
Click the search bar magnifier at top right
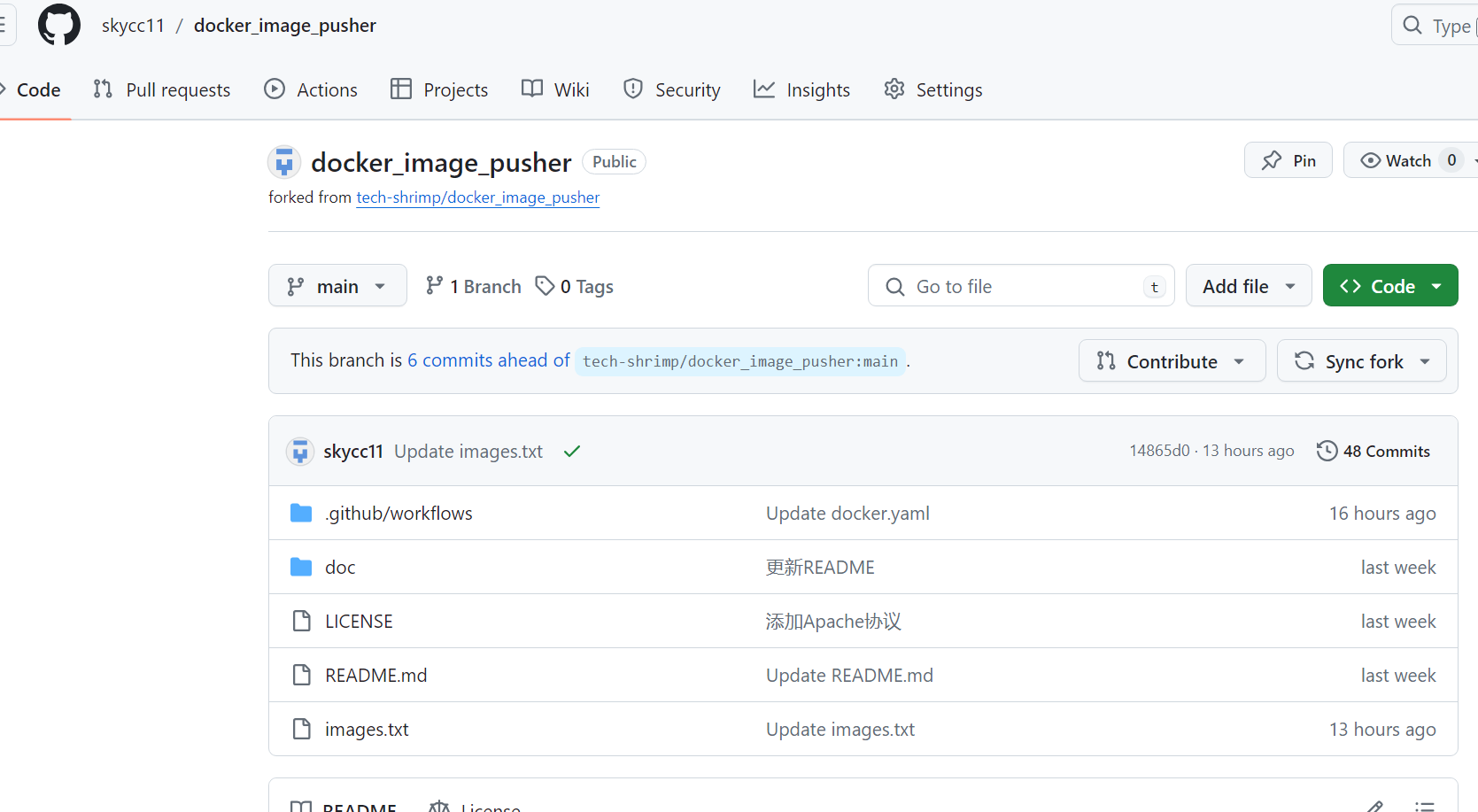1412,25
